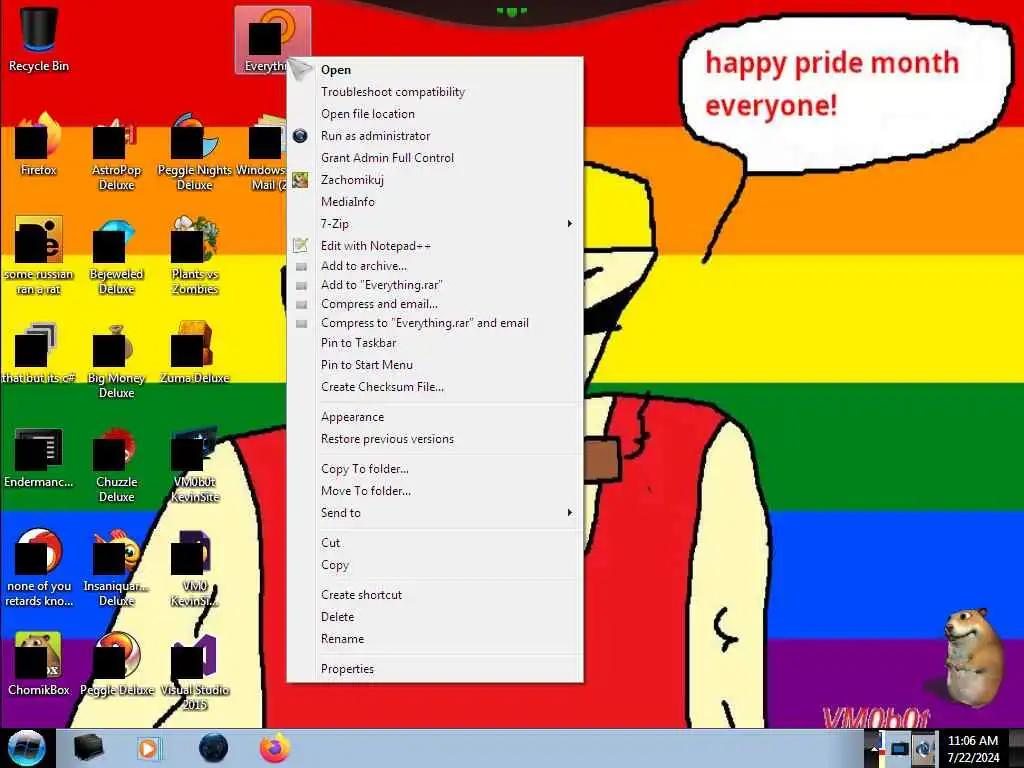Open the Recycle Bin desktop icon
This screenshot has height=768, width=1024.
pos(39,39)
